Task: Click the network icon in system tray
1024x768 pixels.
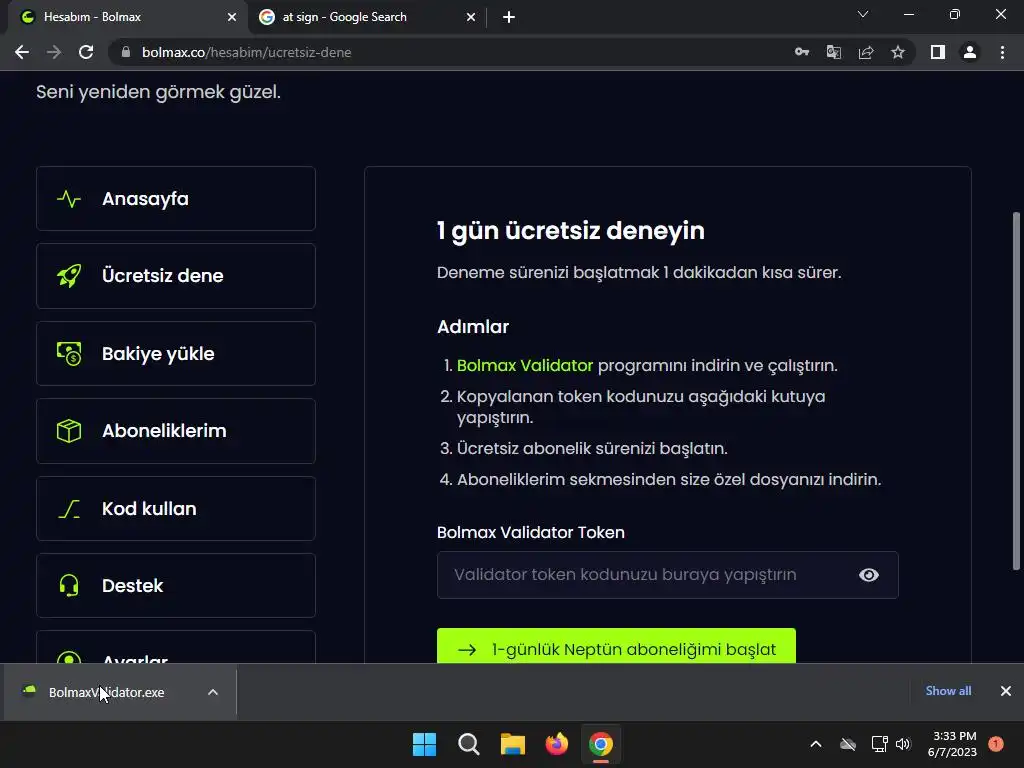Action: 879,744
